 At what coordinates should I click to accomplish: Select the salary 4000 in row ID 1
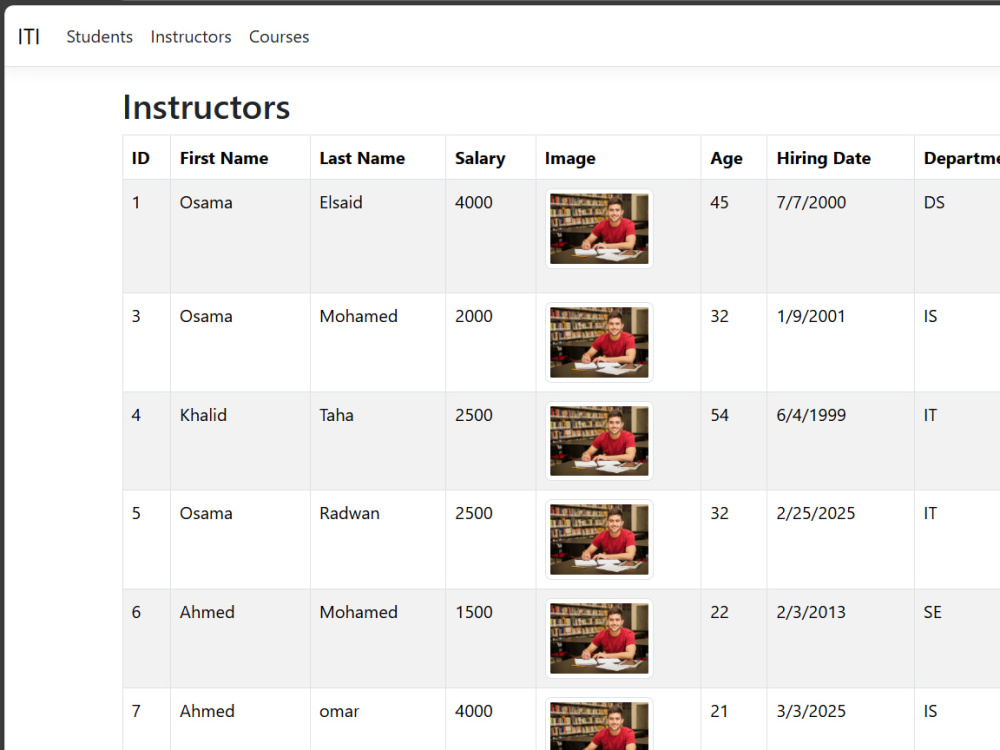(474, 203)
